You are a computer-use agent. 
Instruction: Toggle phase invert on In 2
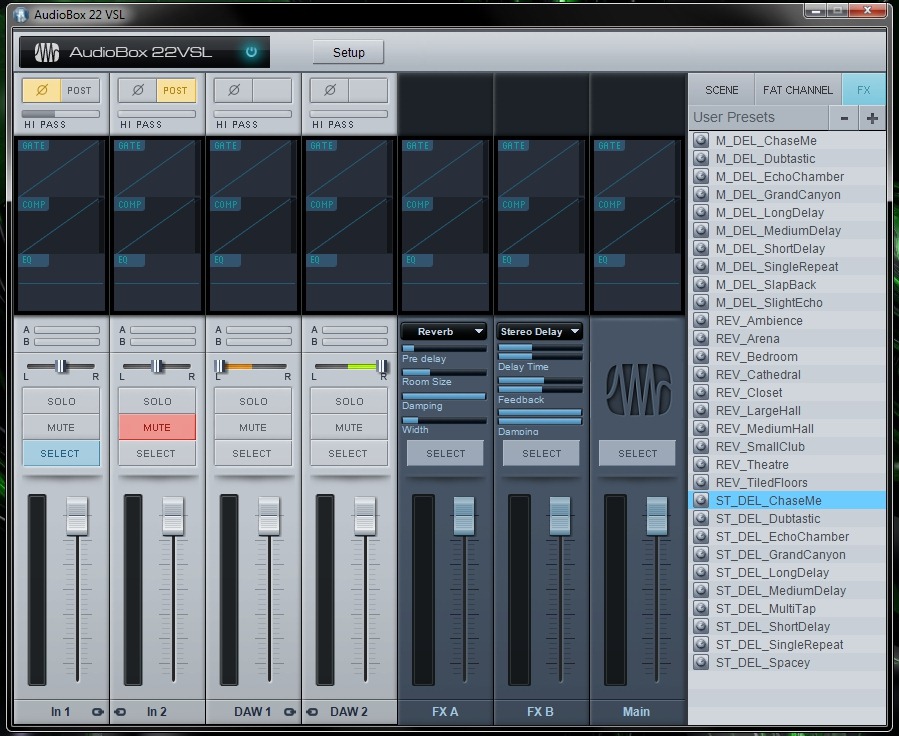(x=138, y=90)
